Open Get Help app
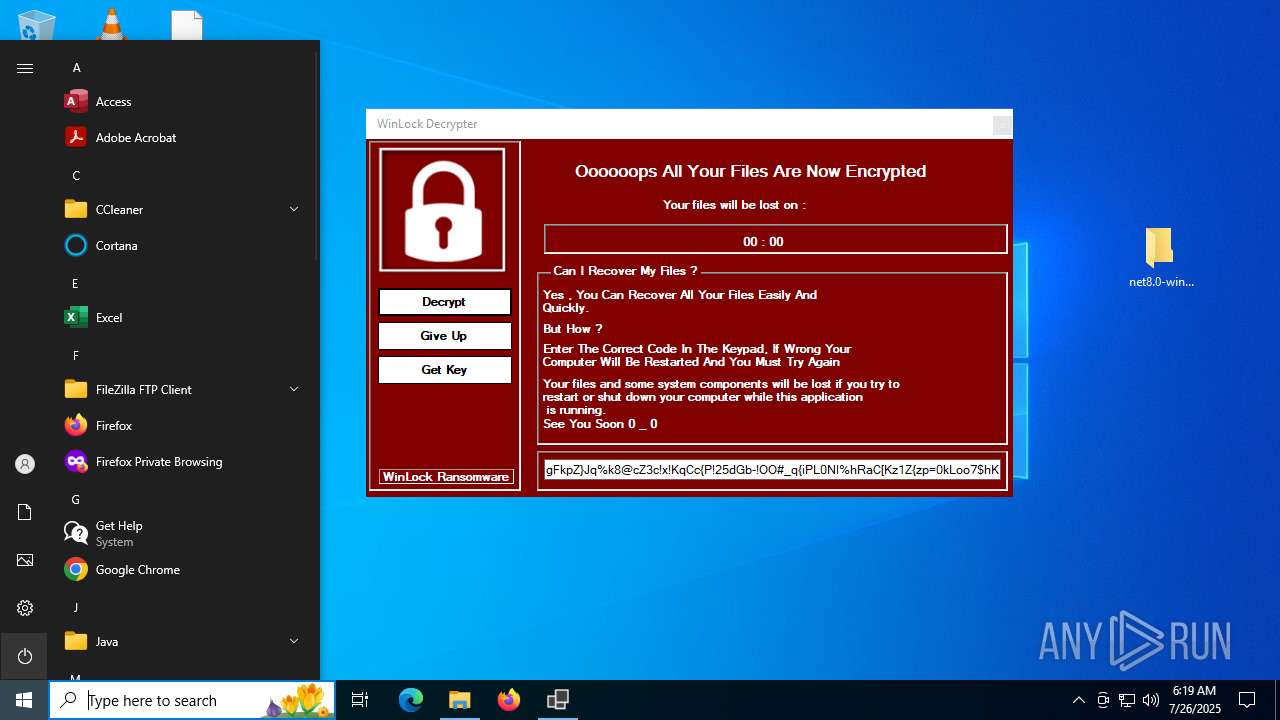1280x720 pixels. tap(118, 533)
